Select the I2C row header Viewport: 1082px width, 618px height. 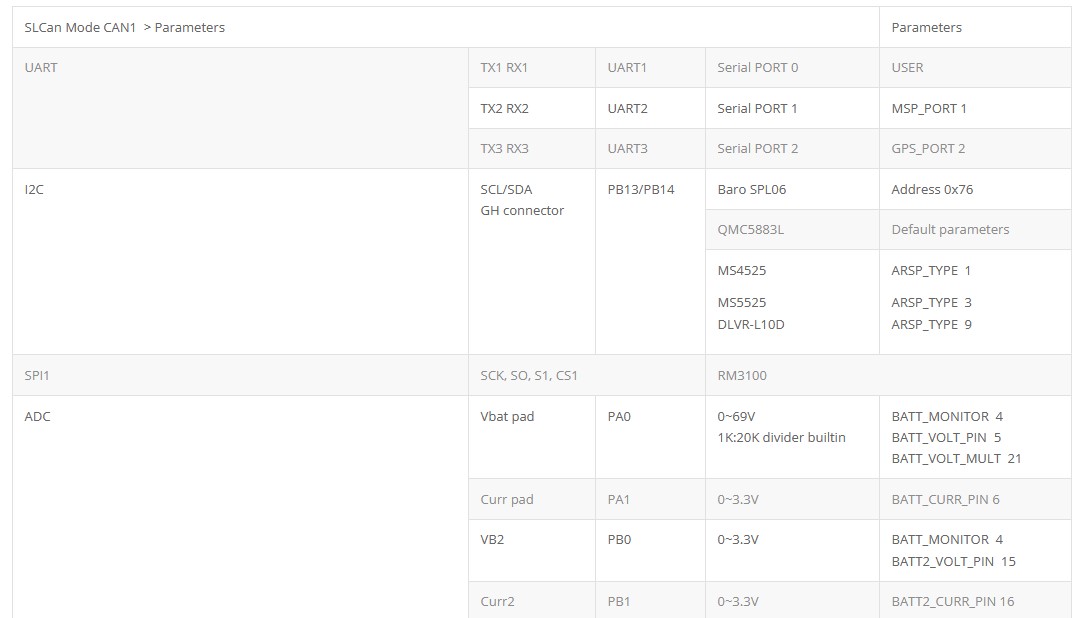tap(240, 262)
